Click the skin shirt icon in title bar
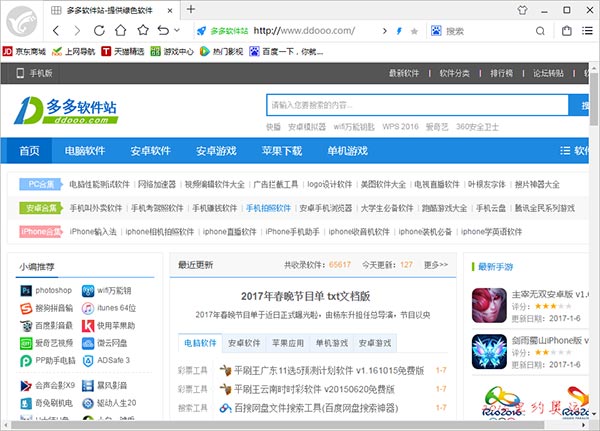The height and width of the screenshot is (431, 600). coord(522,10)
